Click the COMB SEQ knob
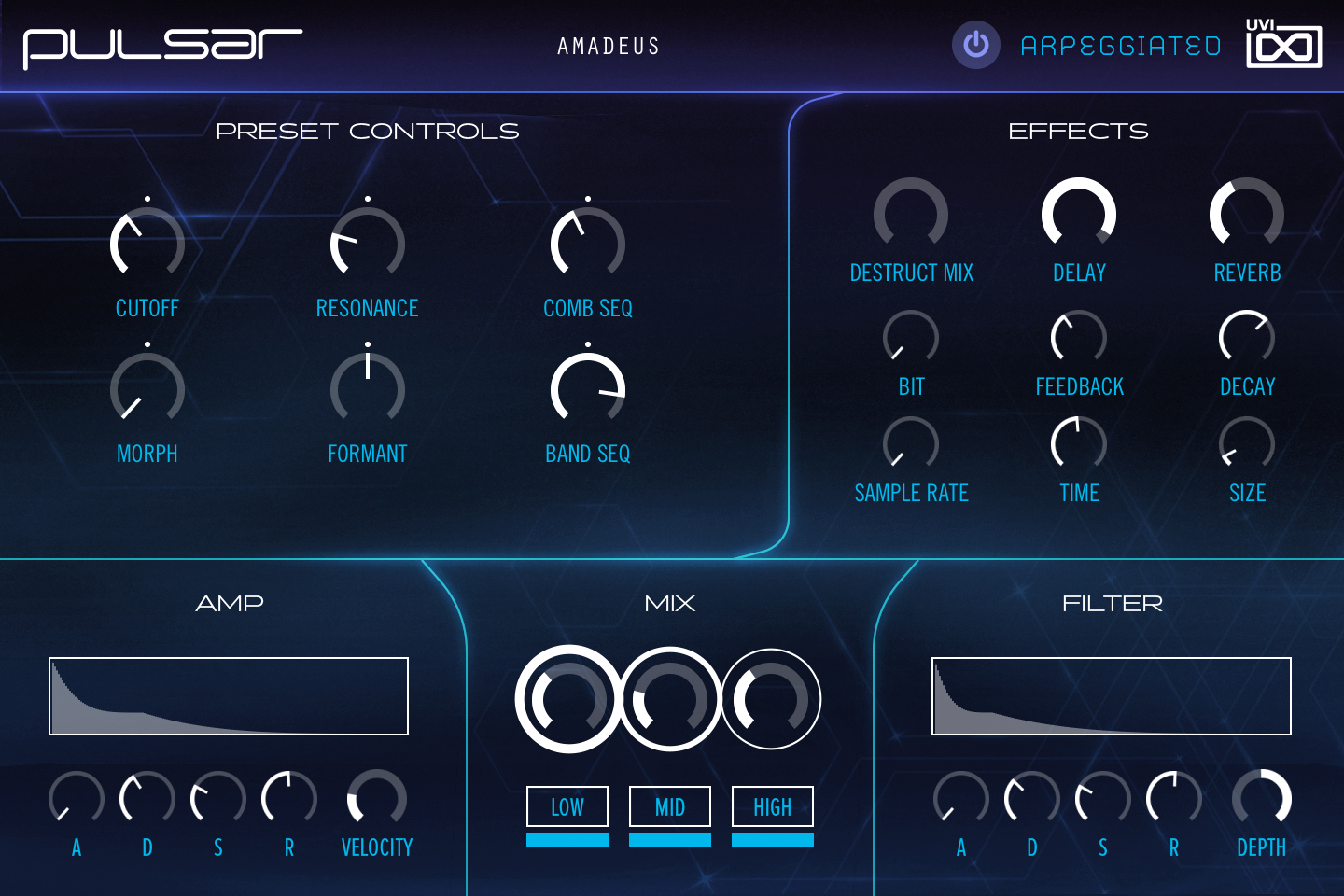Screen dimensions: 1344x896 588,243
